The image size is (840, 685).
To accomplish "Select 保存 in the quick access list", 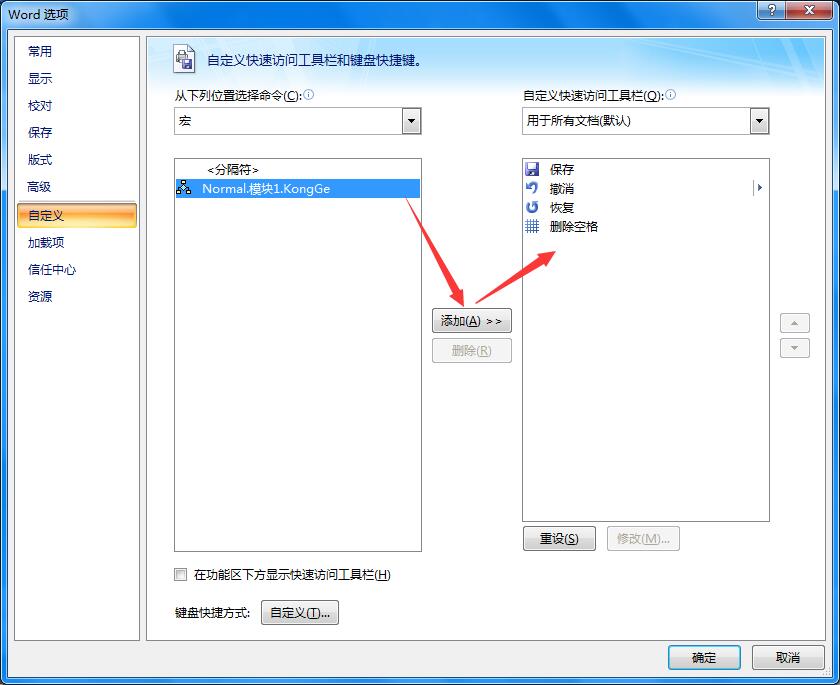I will pos(646,170).
